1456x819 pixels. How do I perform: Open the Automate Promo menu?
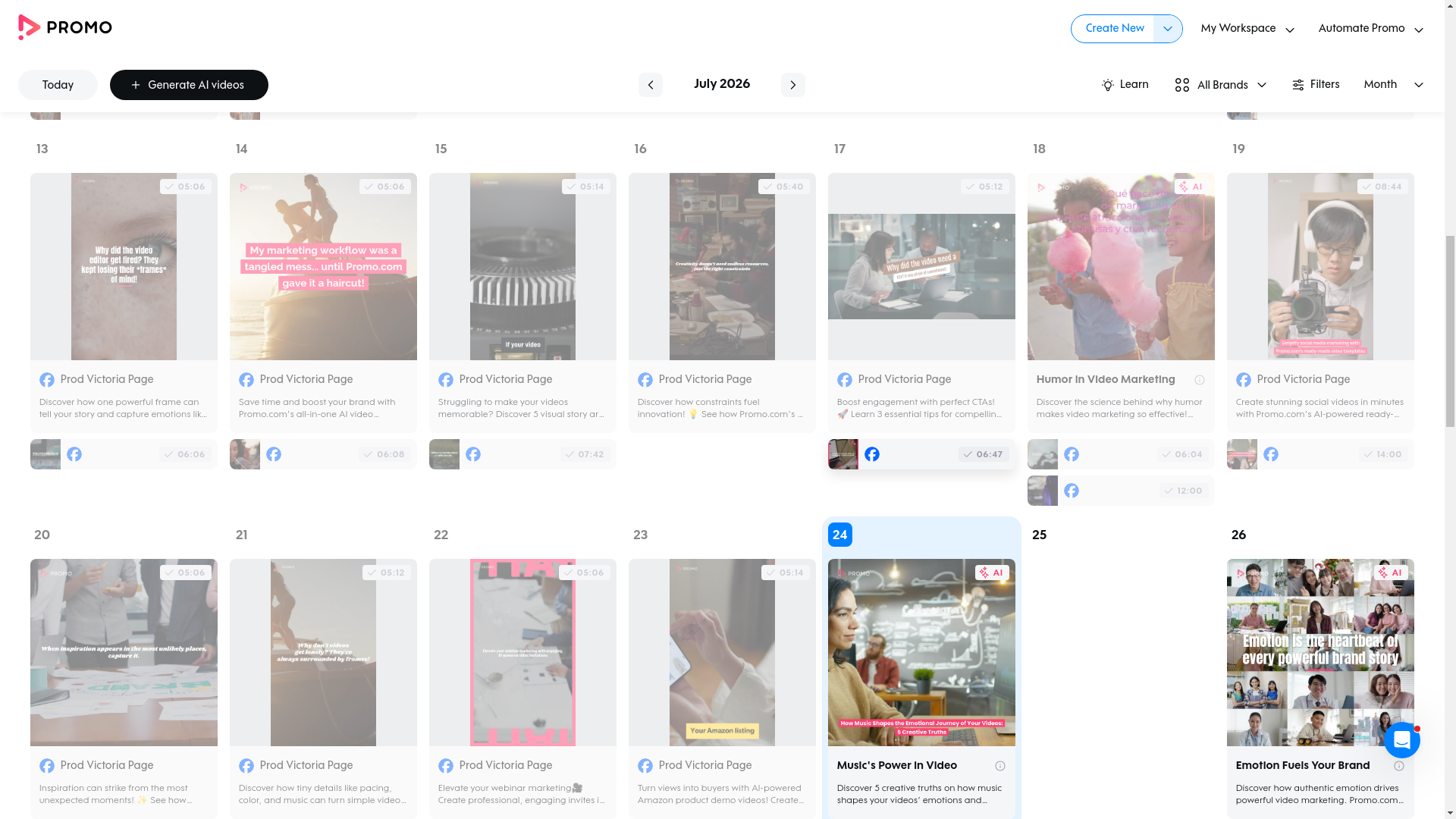pyautogui.click(x=1370, y=29)
